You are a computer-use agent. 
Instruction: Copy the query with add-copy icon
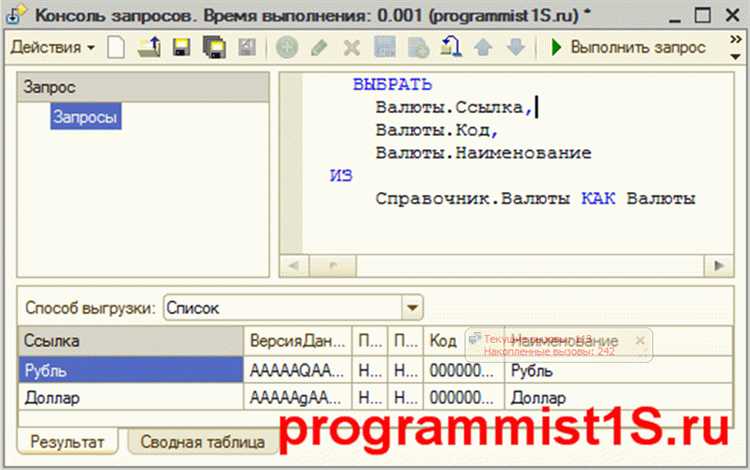coord(419,47)
